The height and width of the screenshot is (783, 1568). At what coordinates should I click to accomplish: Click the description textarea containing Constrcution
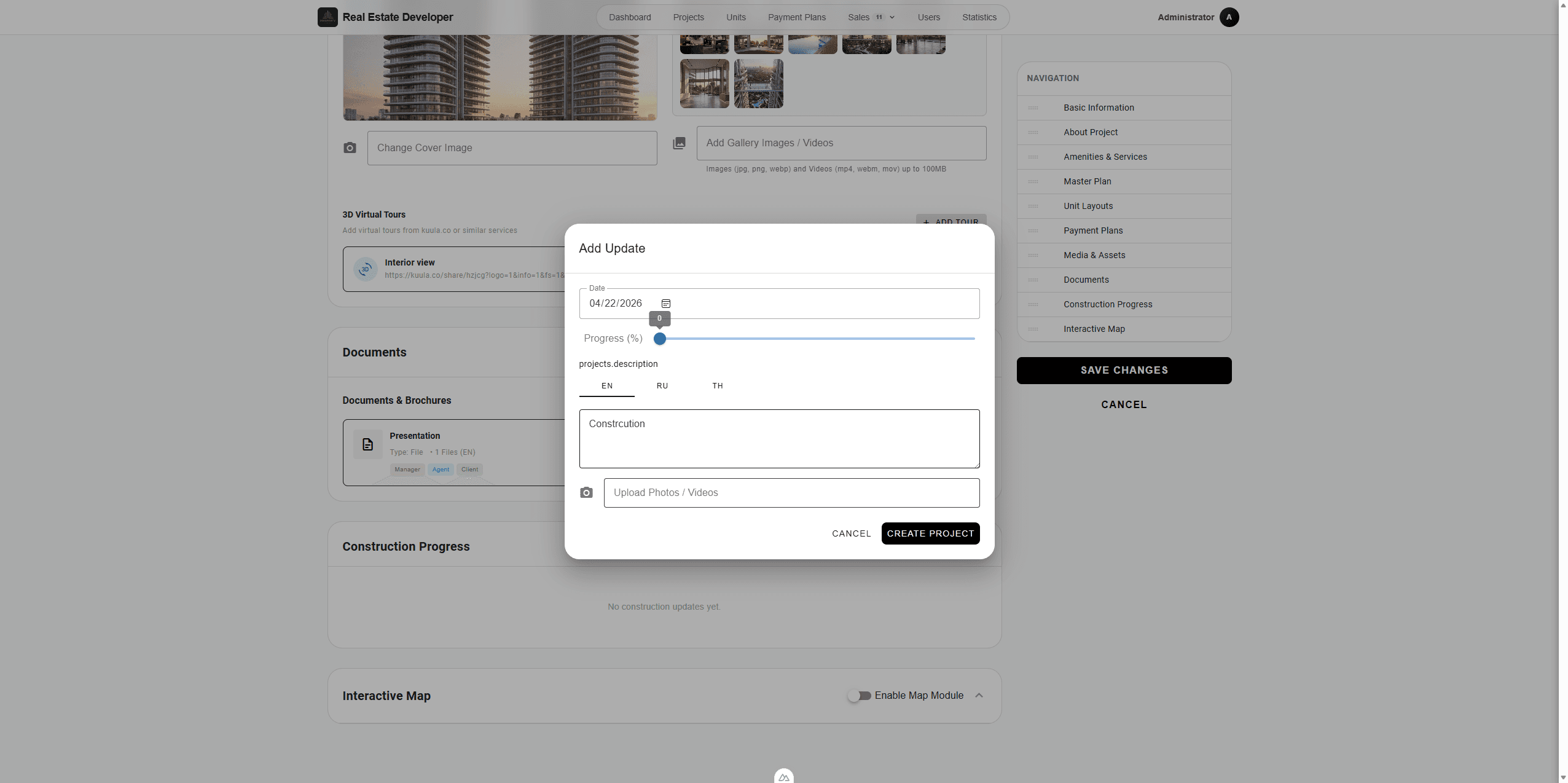tap(779, 439)
